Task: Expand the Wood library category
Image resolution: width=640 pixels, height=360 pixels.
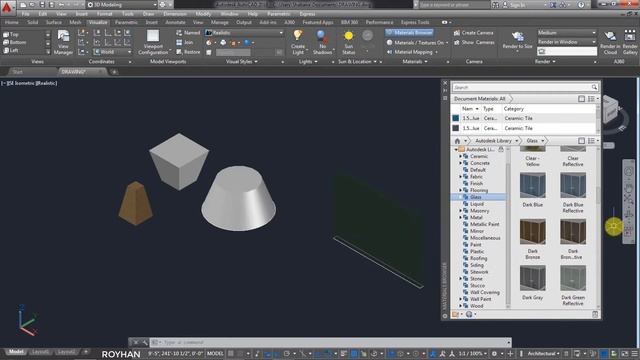Action: coord(460,306)
